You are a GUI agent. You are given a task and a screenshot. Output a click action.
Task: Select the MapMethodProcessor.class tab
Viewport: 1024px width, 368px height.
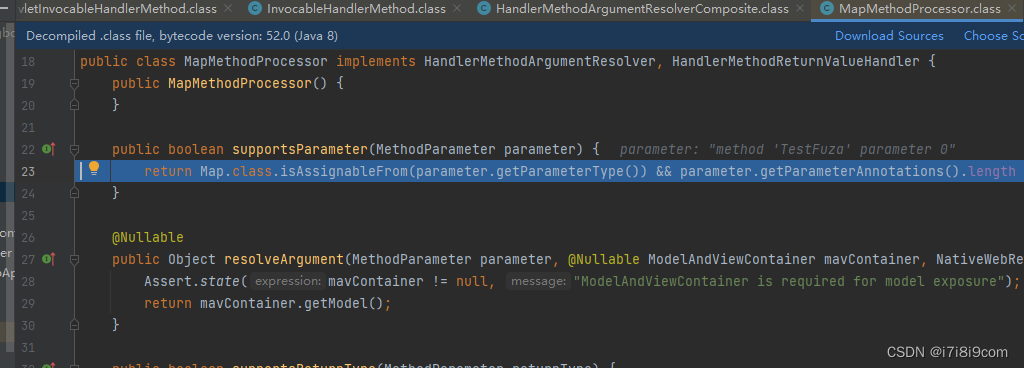coord(919,9)
